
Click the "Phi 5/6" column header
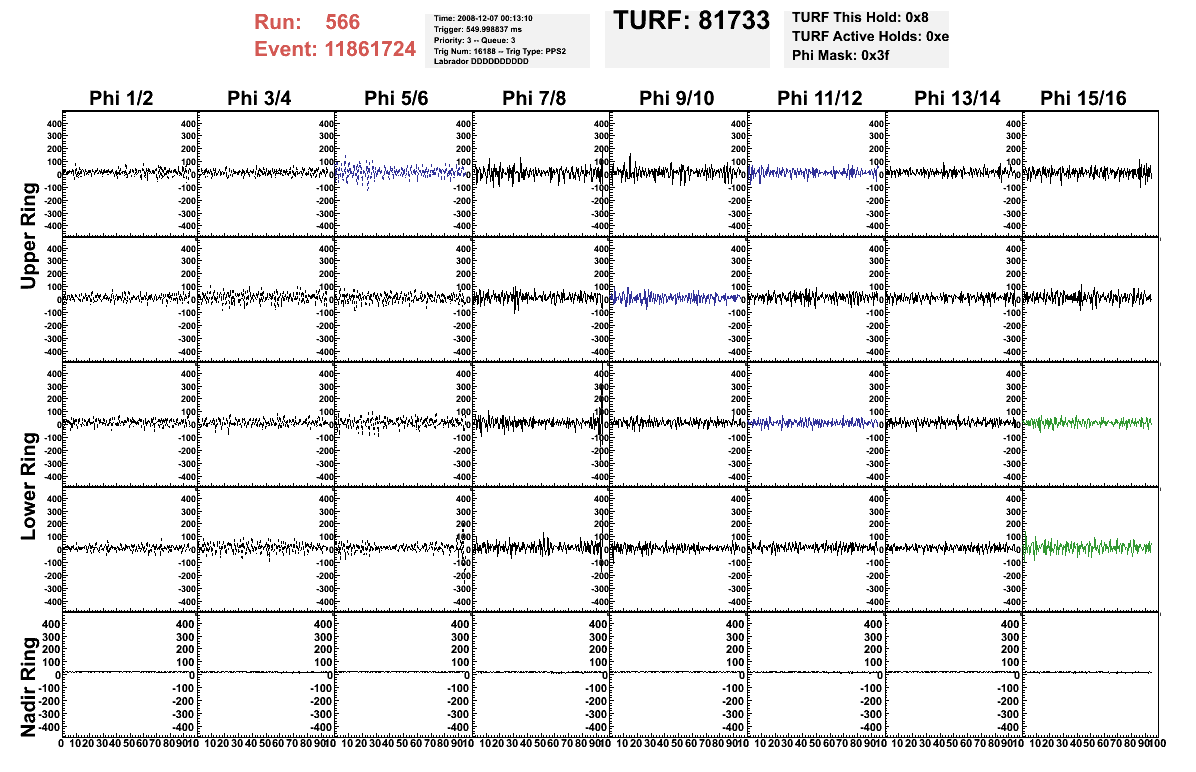[396, 98]
